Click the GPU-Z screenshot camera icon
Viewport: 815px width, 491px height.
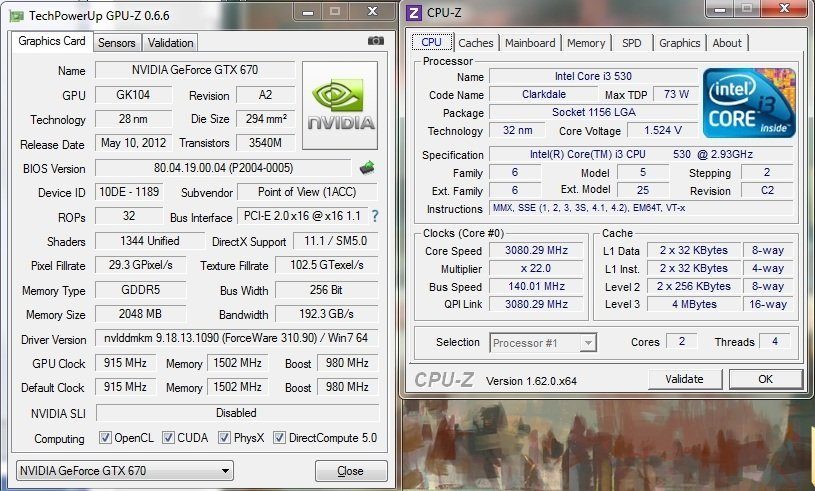(376, 41)
